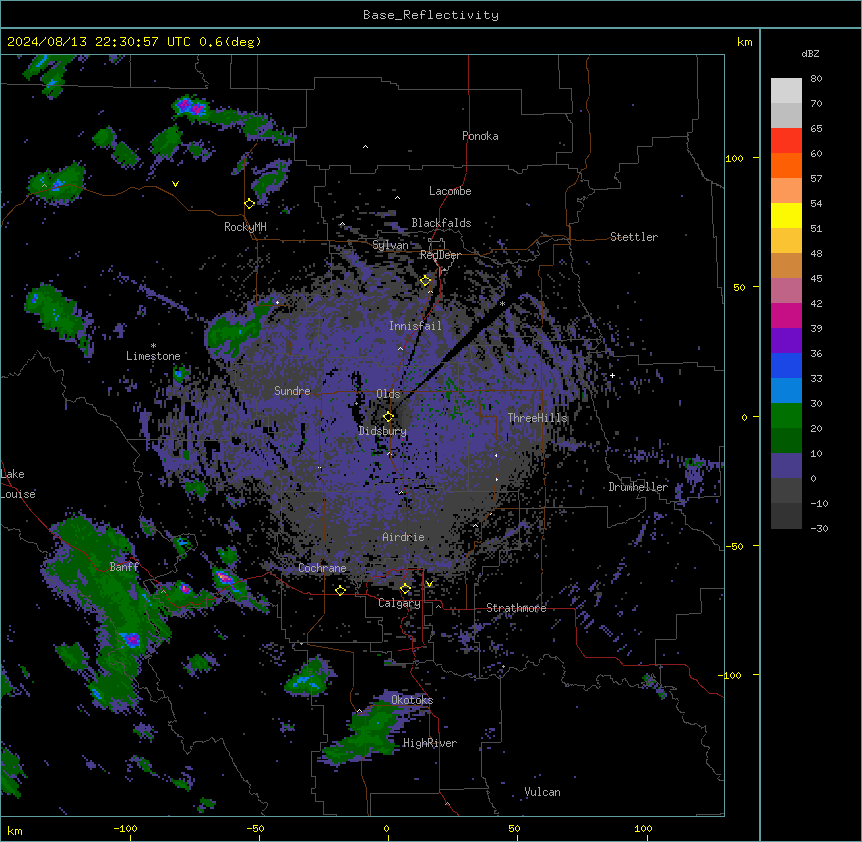862x842 pixels.
Task: Click the yellow diamond marker above Calgary
Action: [405, 589]
